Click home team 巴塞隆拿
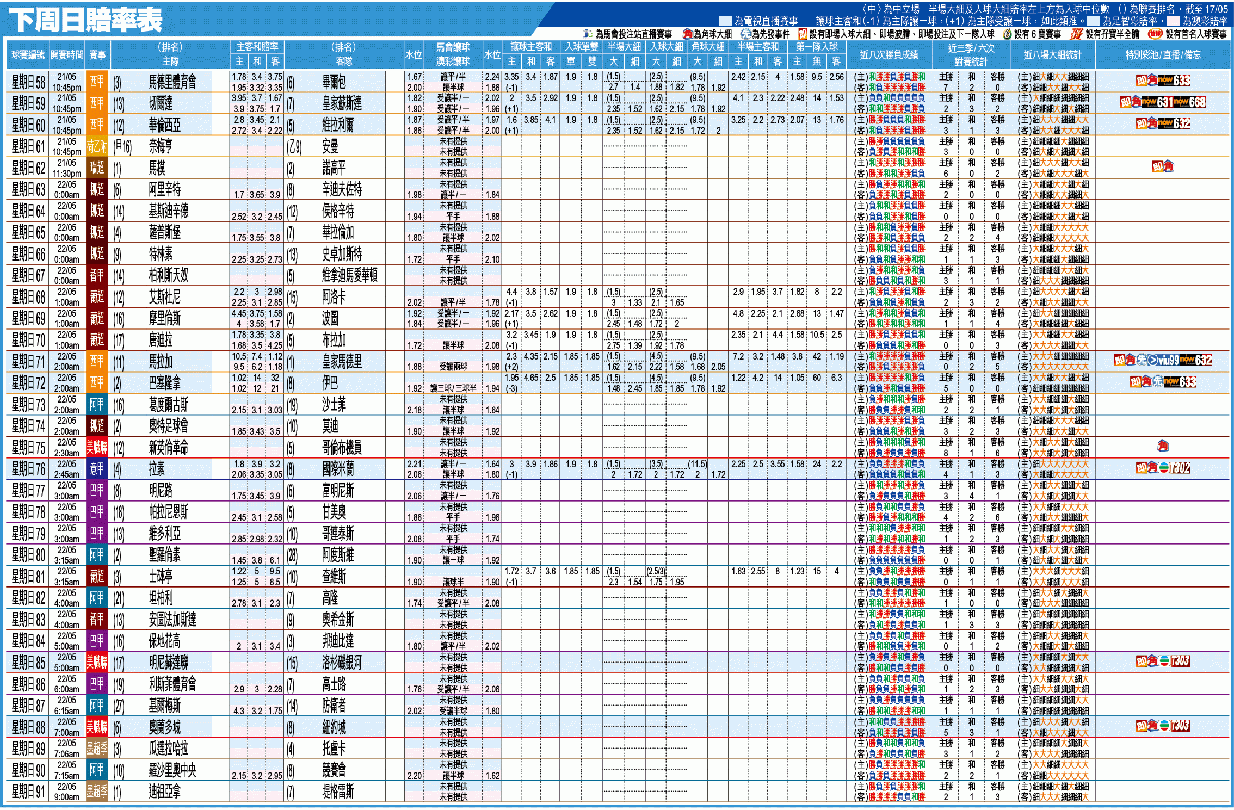 tap(167, 382)
